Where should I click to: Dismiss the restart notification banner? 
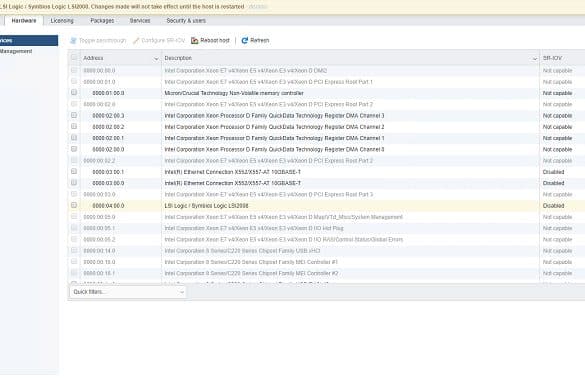click(x=258, y=7)
